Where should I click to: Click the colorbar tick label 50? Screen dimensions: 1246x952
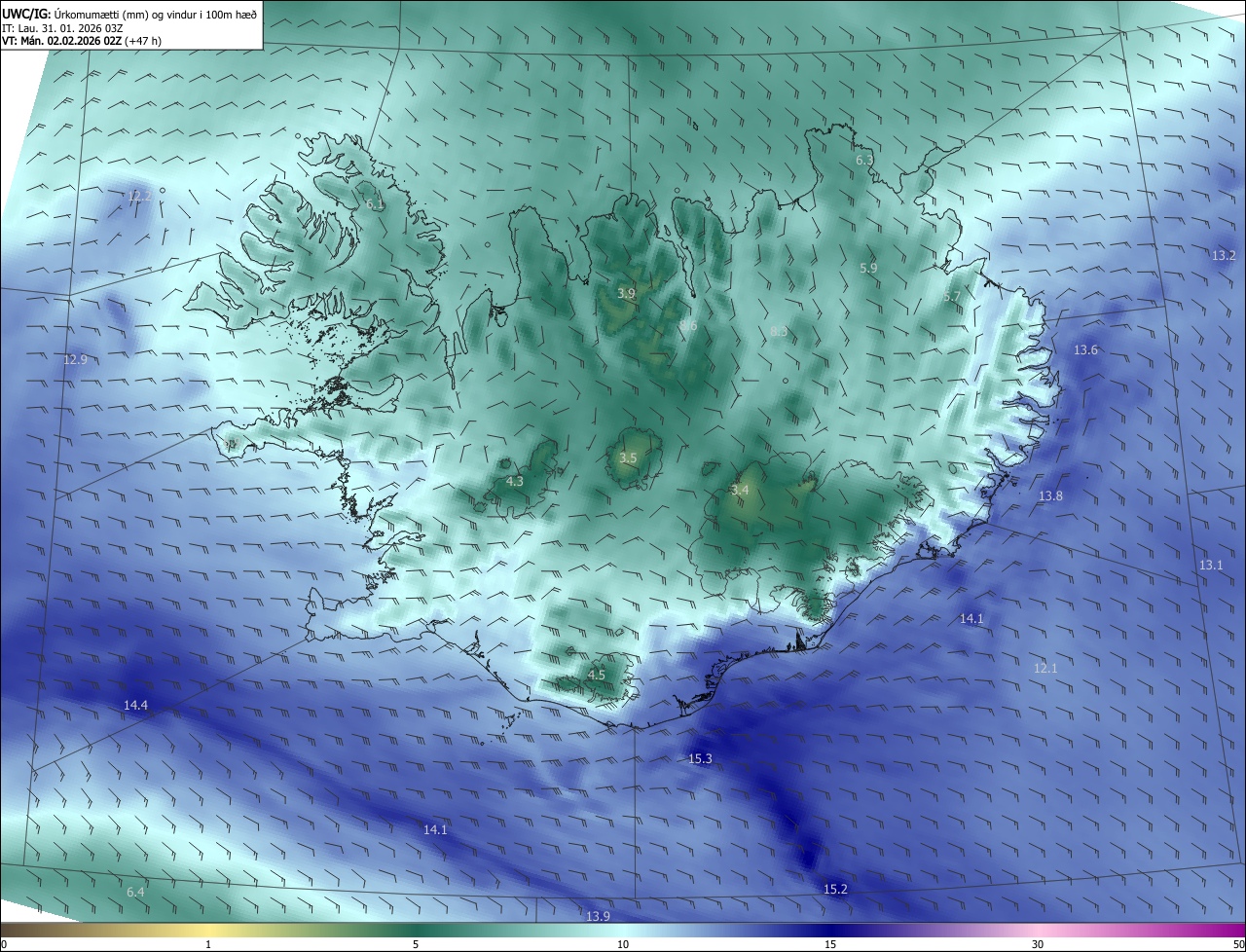coord(1238,945)
